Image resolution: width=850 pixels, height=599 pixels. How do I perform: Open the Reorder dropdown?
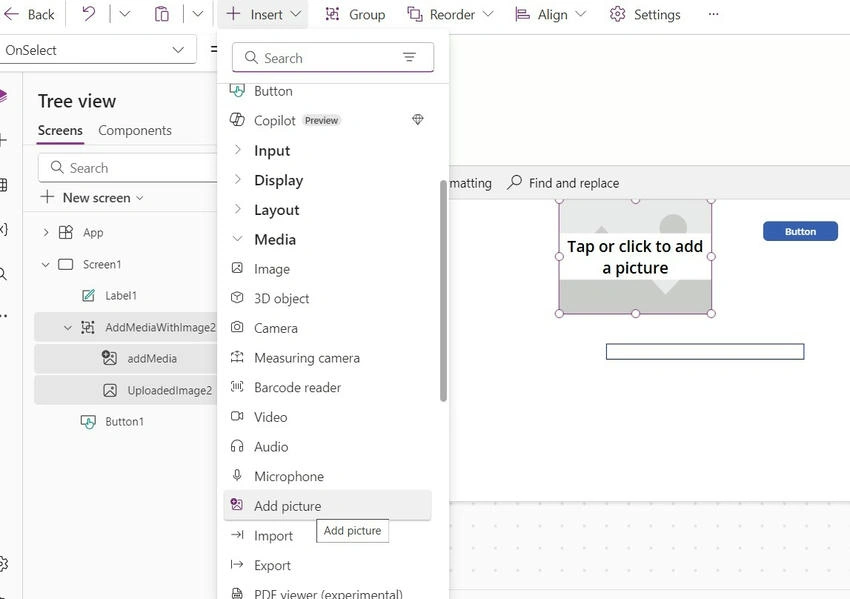[450, 15]
